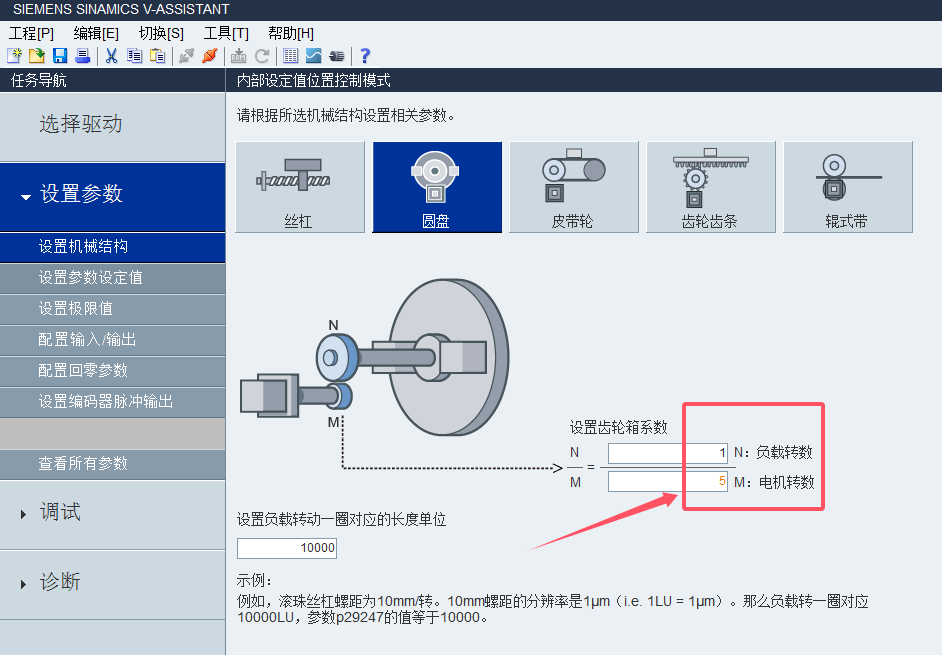Go to 设置极限值 in task navigation
Viewport: 942px width, 655px height.
point(76,308)
